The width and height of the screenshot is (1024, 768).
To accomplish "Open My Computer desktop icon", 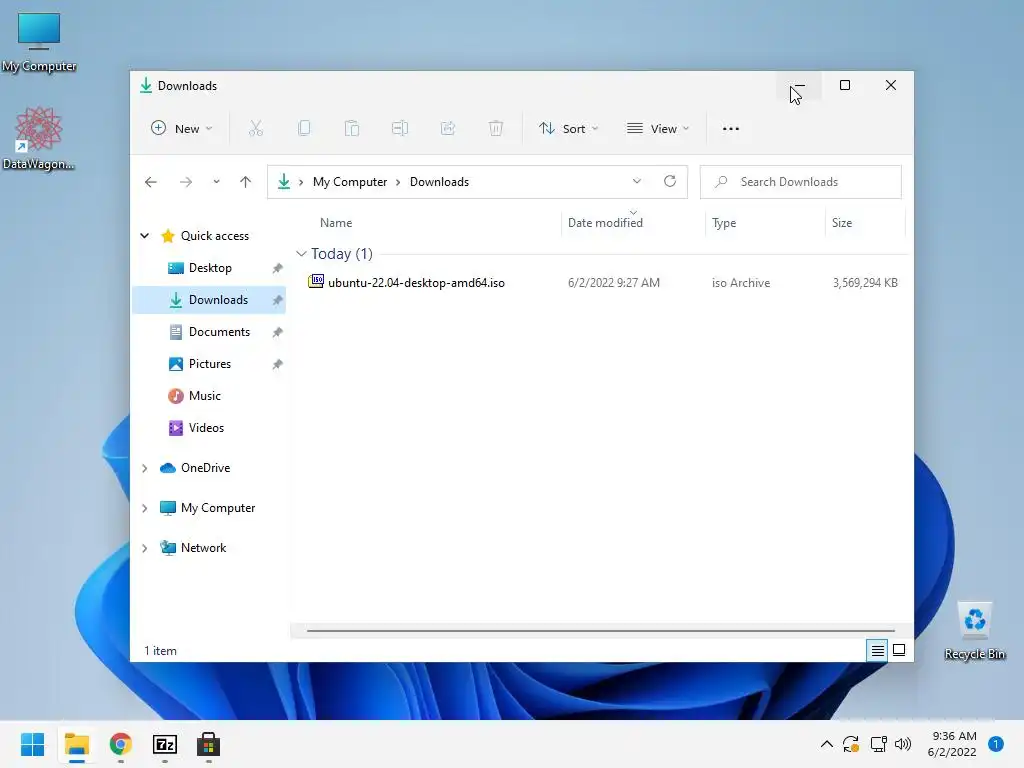I will 39,42.
